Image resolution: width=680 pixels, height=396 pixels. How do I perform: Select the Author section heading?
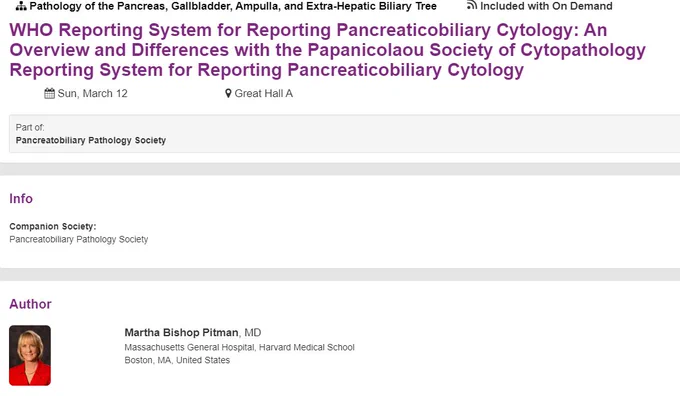click(x=30, y=304)
